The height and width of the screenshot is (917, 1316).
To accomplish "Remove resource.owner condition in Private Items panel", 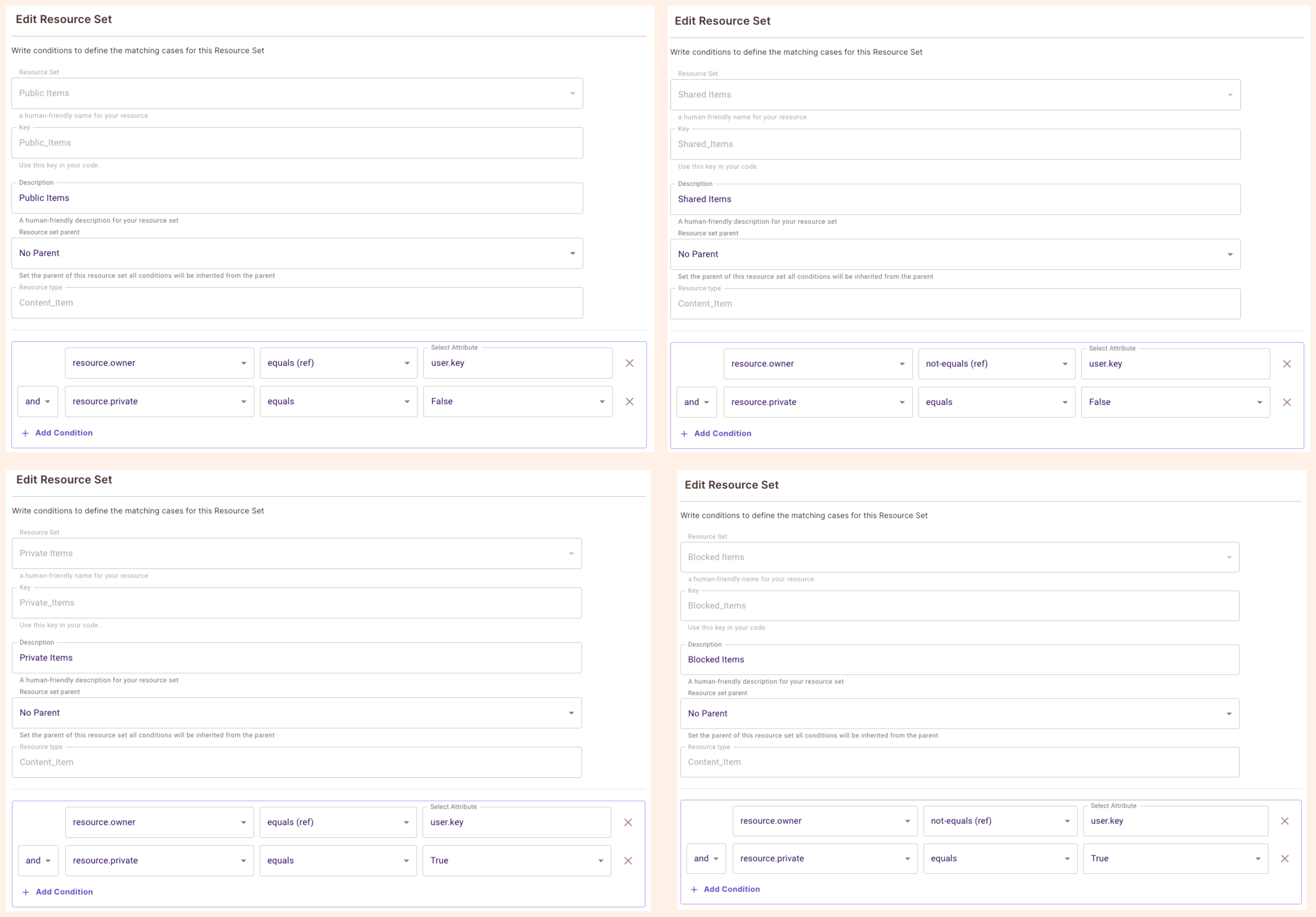I will coord(628,822).
